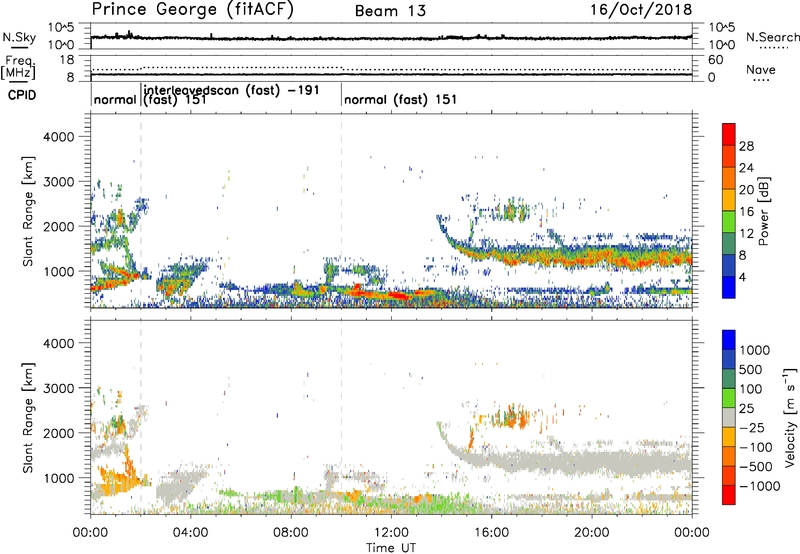Select the "Freq. [MHz]" axis label
Viewport: 800px width, 554px height.
coord(19,67)
